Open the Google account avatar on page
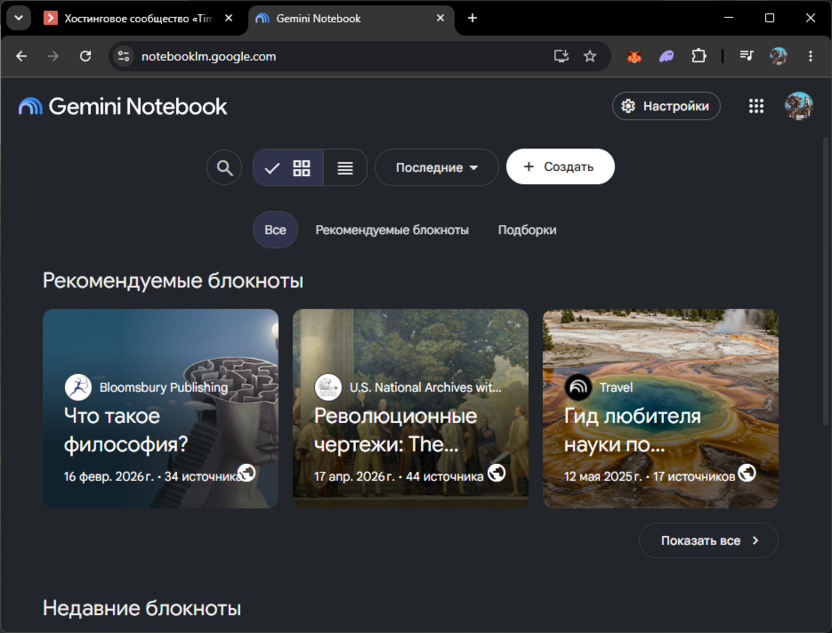This screenshot has width=832, height=633. (x=799, y=106)
